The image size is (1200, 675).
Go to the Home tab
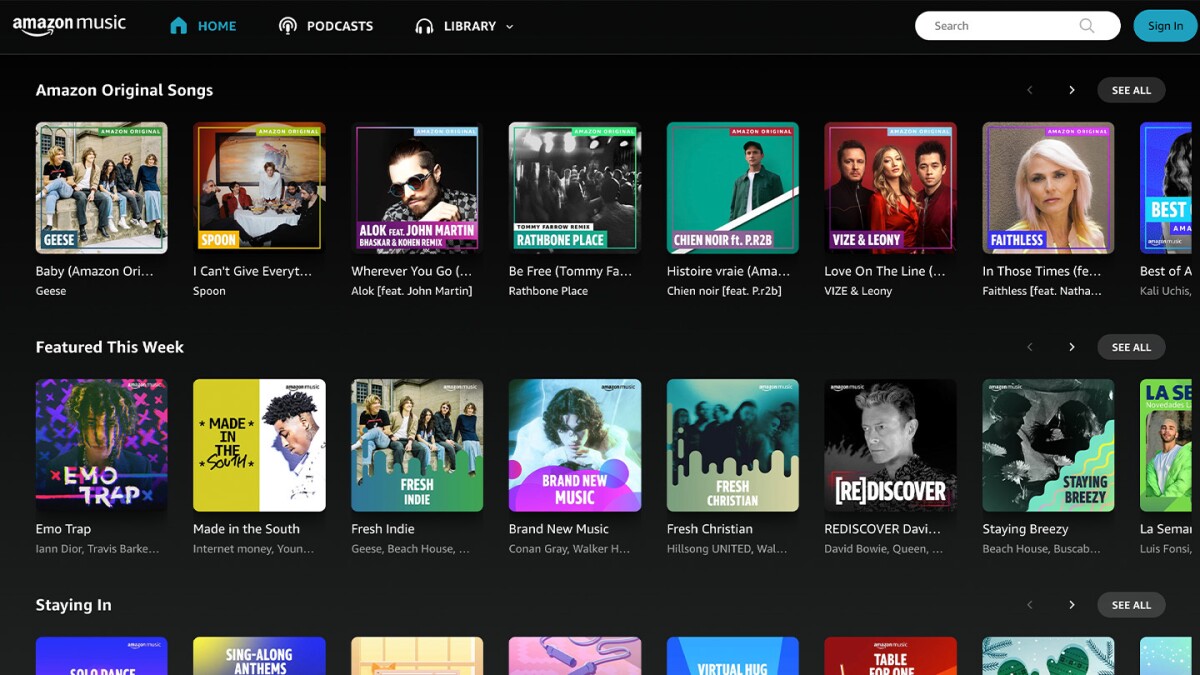click(x=216, y=26)
